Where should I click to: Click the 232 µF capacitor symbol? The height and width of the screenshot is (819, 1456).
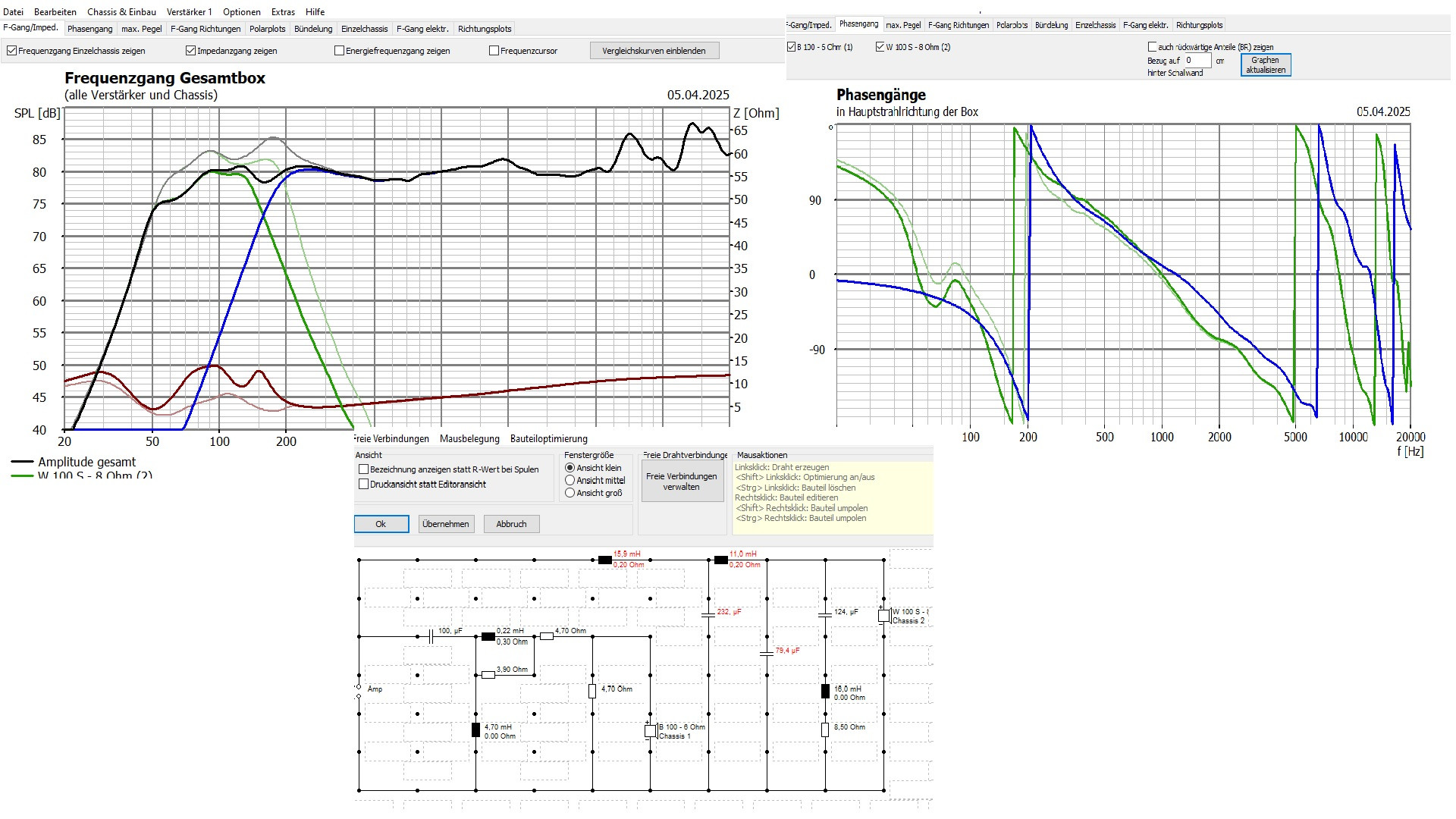[x=708, y=615]
